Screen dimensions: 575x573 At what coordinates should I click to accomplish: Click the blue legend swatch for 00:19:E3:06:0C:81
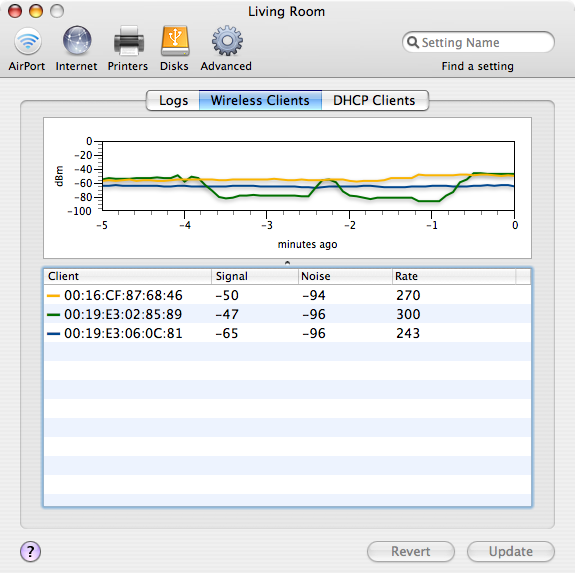click(54, 334)
